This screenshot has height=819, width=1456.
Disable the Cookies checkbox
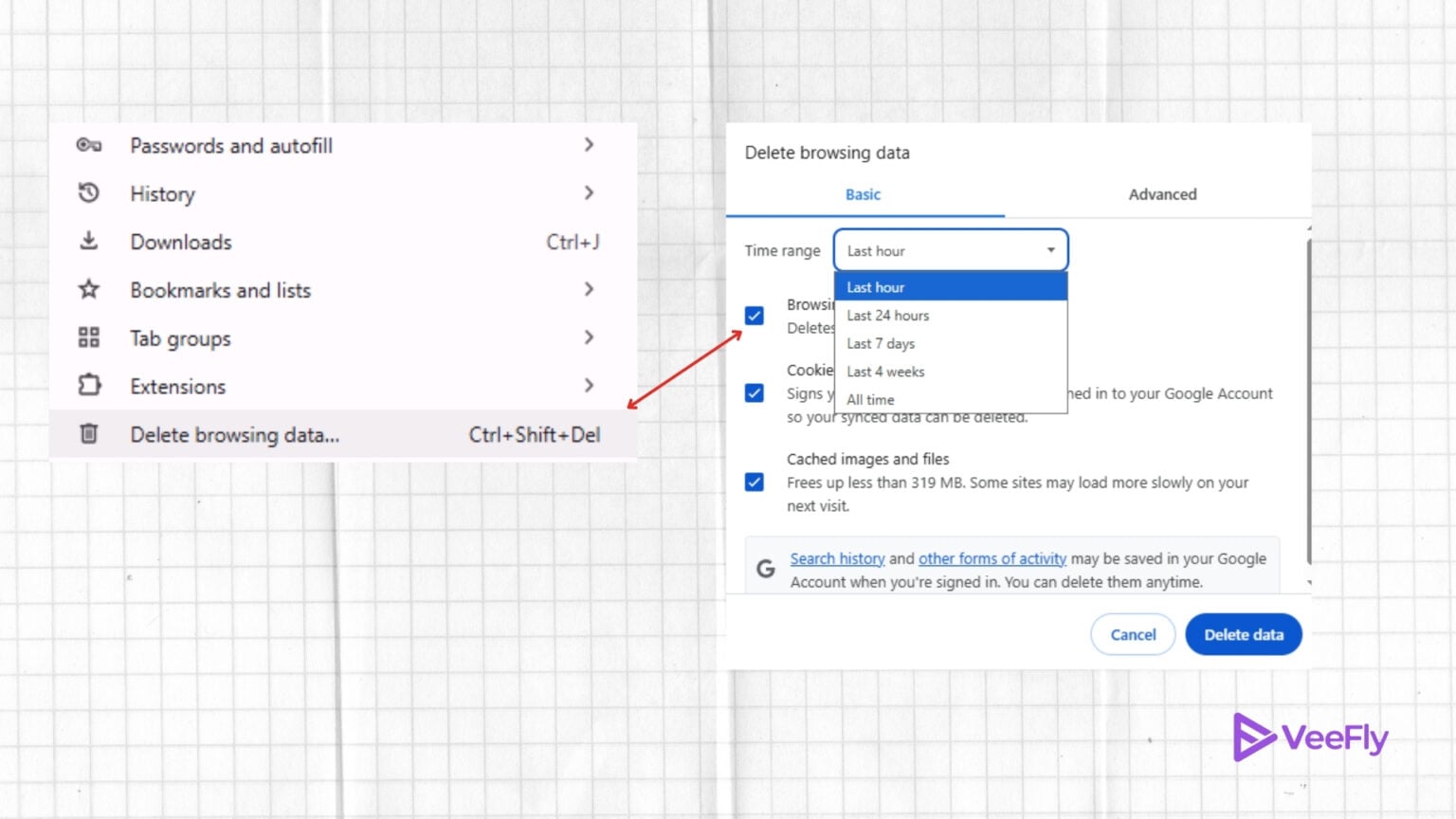[x=754, y=392]
